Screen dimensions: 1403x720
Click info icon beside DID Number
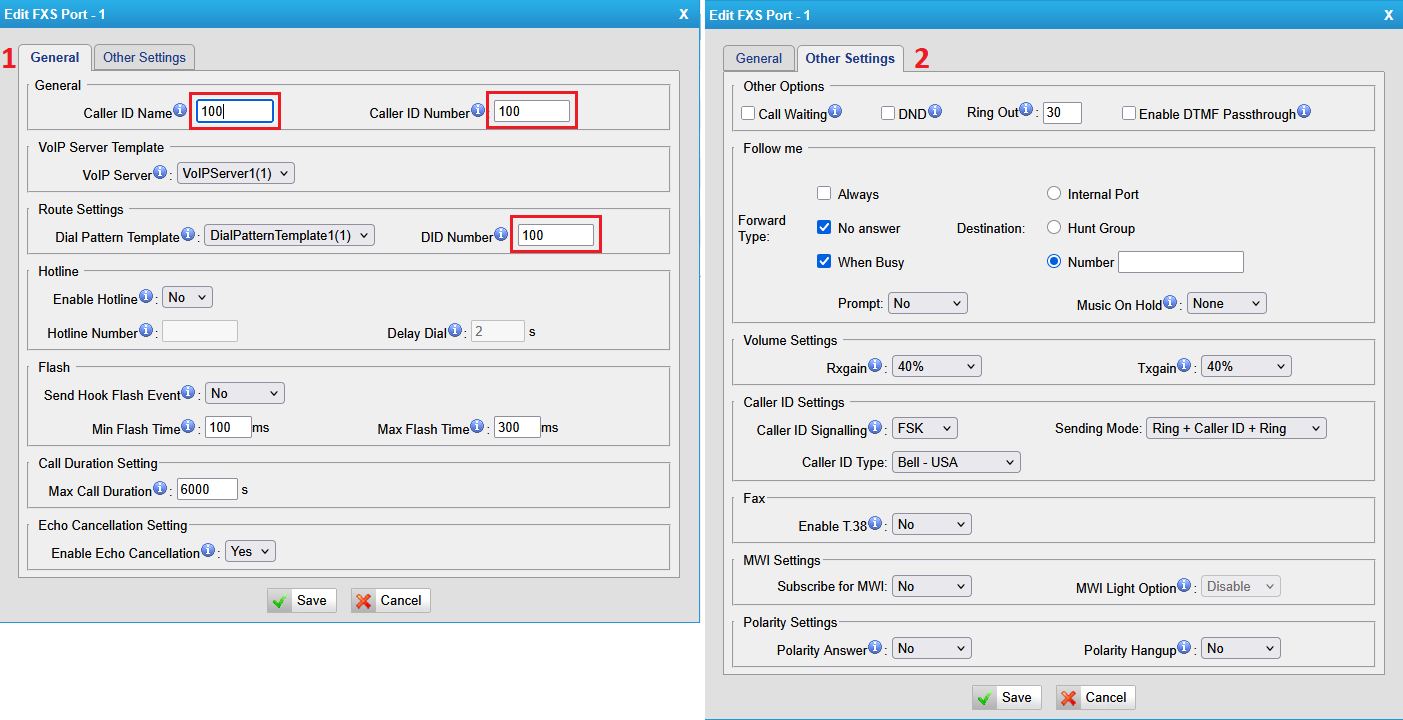(502, 236)
